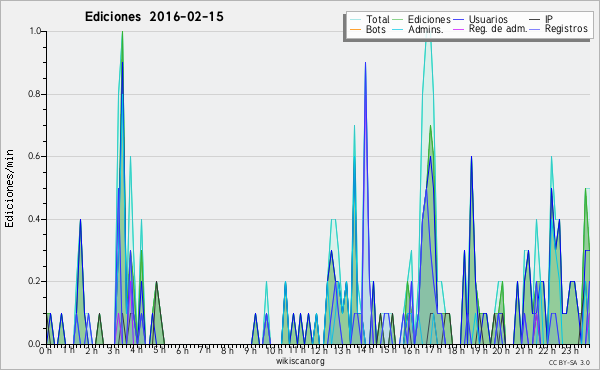
Task: Click the 'Bots' legend entry
Action: click(375, 29)
